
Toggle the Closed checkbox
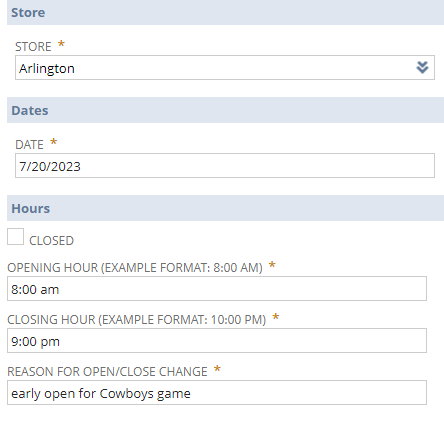coord(15,237)
